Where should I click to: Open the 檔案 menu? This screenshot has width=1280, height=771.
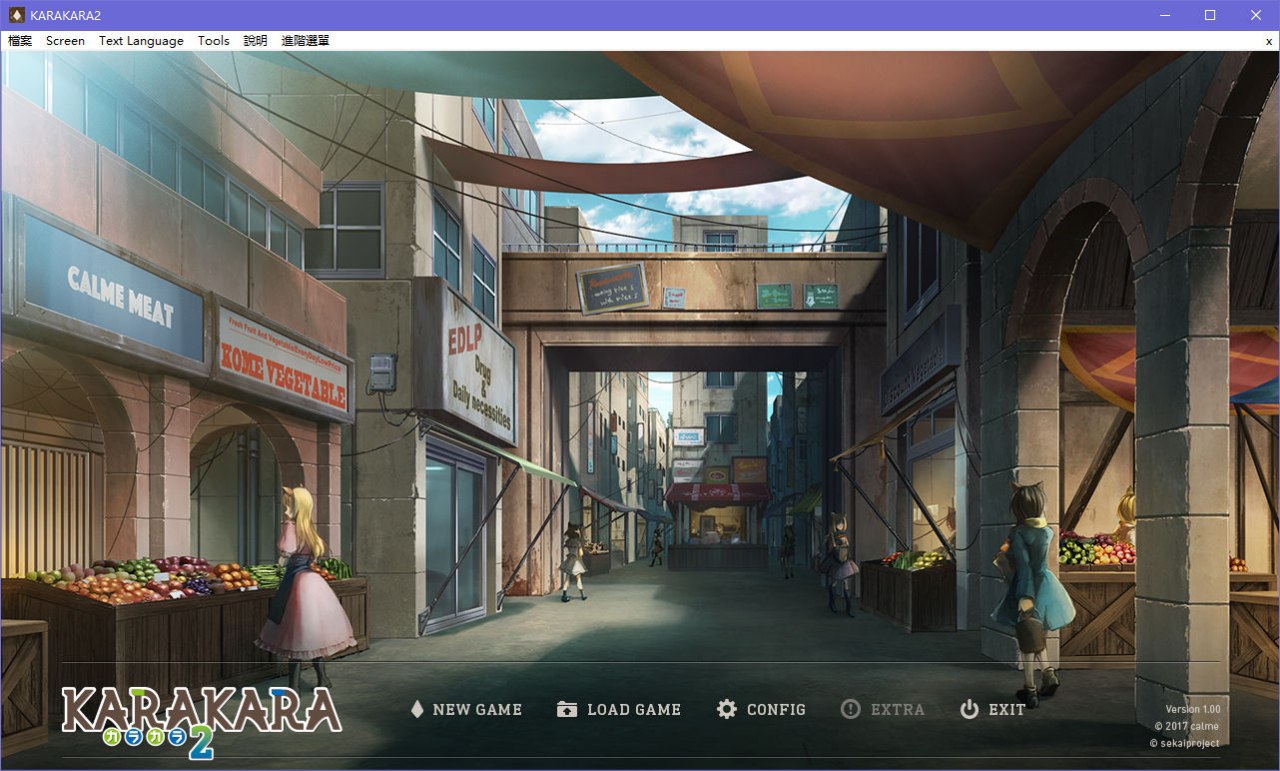point(19,41)
